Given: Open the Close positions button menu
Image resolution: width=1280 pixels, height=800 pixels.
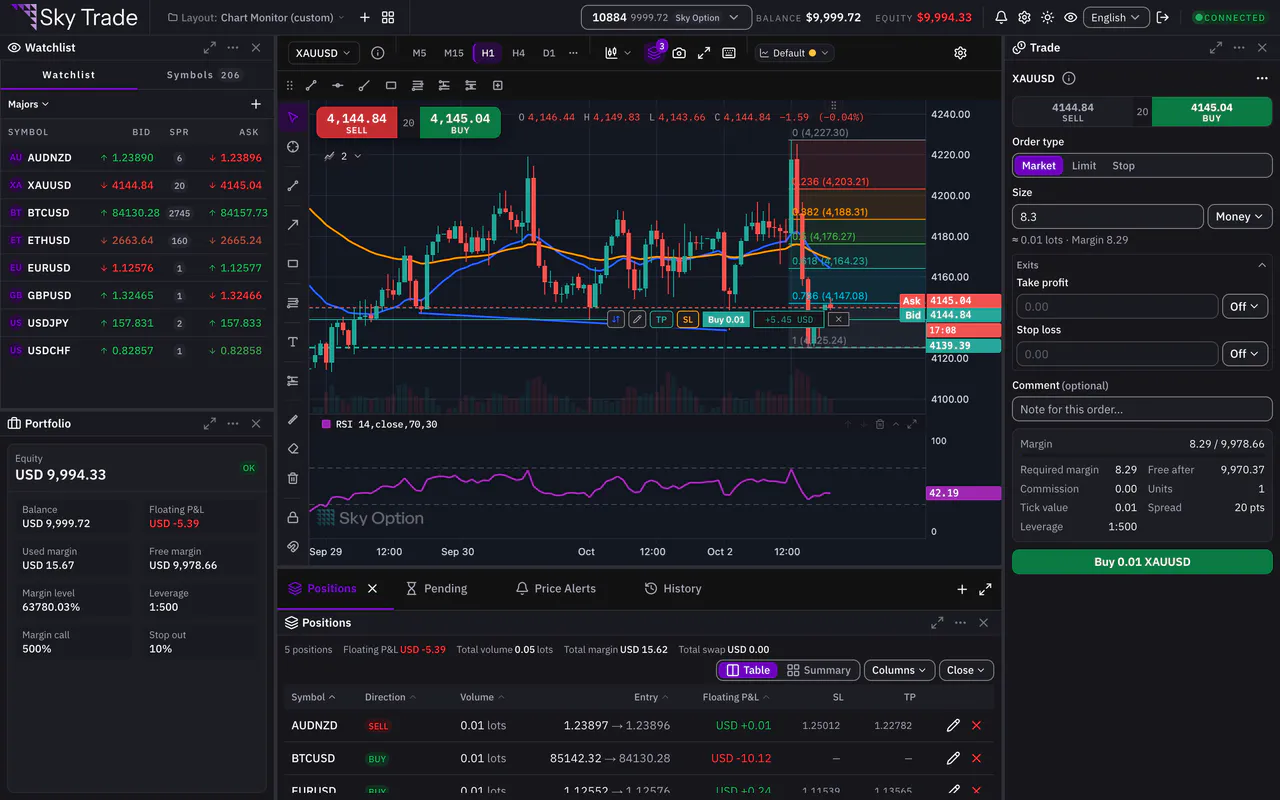Looking at the screenshot, I should pyautogui.click(x=967, y=670).
